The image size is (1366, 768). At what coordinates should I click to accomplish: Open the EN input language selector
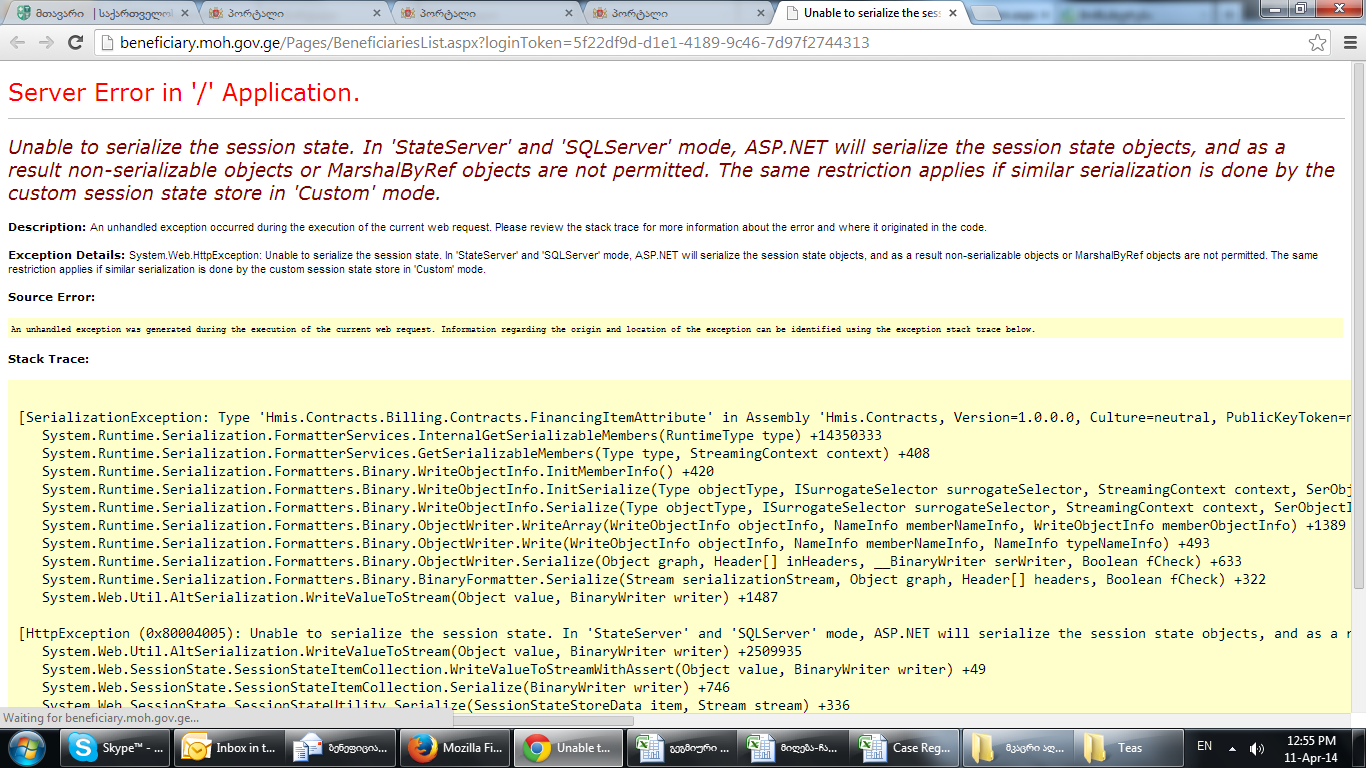[x=1204, y=747]
